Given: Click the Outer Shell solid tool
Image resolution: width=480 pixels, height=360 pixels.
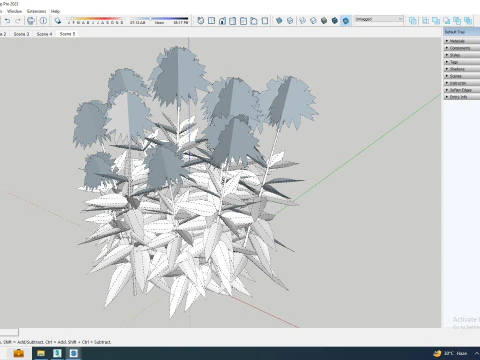Looking at the screenshot, I should [413, 21].
